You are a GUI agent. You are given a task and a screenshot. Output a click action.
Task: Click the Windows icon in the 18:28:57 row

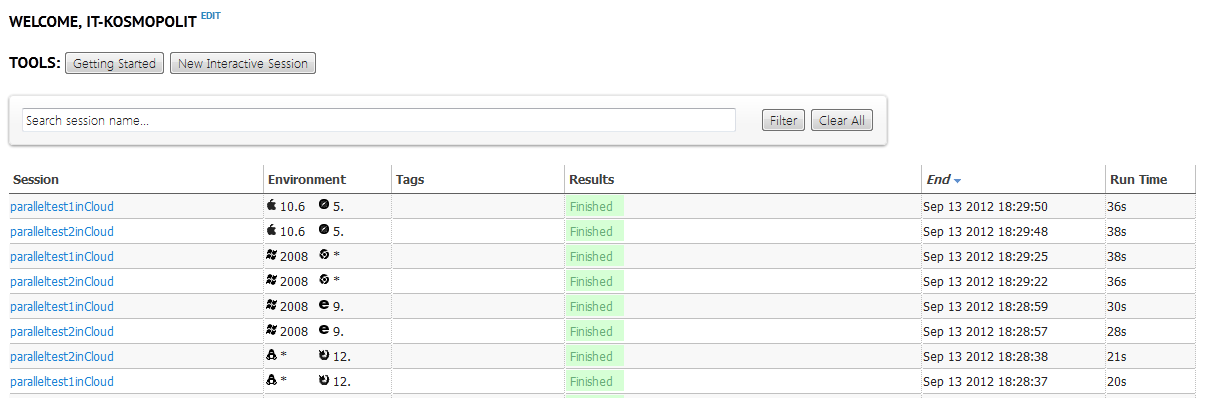click(x=272, y=331)
